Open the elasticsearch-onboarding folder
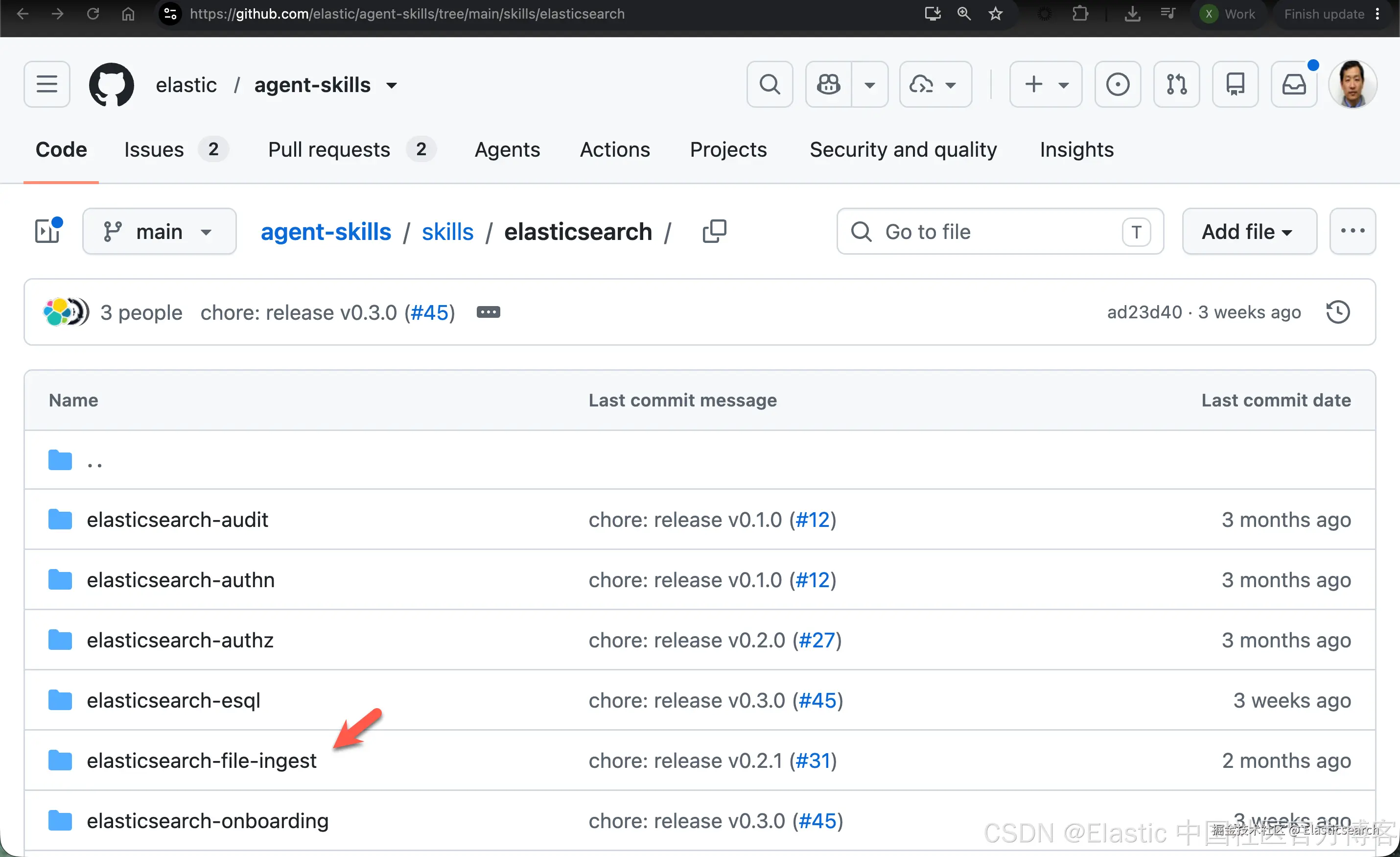 tap(208, 821)
